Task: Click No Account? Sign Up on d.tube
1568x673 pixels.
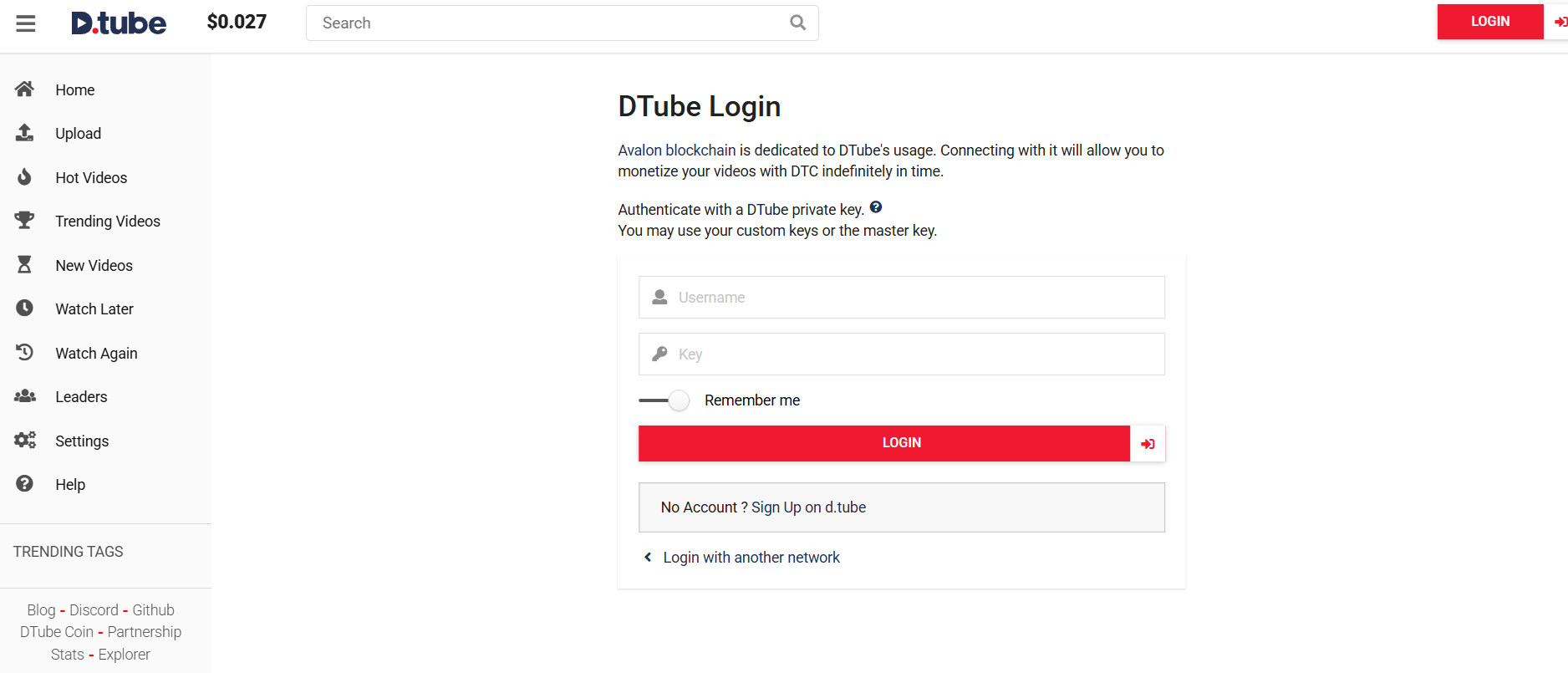Action: coord(902,507)
